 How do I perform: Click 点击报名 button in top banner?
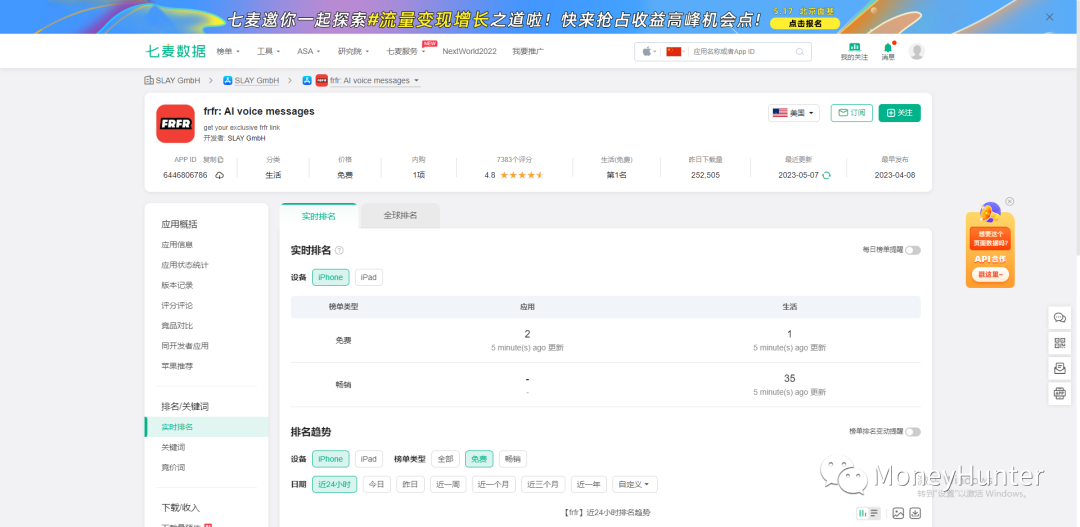click(x=804, y=23)
